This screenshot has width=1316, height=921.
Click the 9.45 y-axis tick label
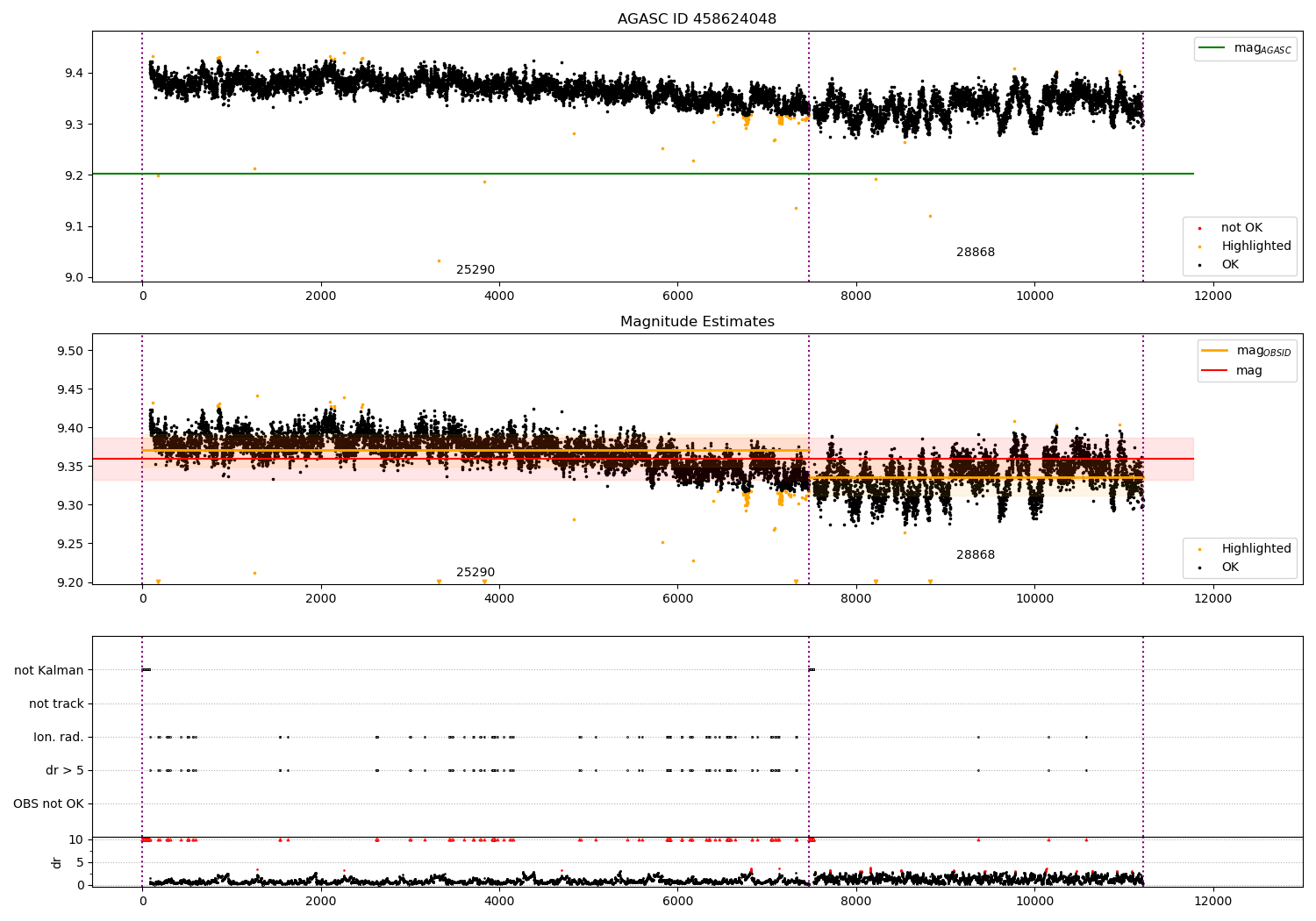tap(71, 389)
